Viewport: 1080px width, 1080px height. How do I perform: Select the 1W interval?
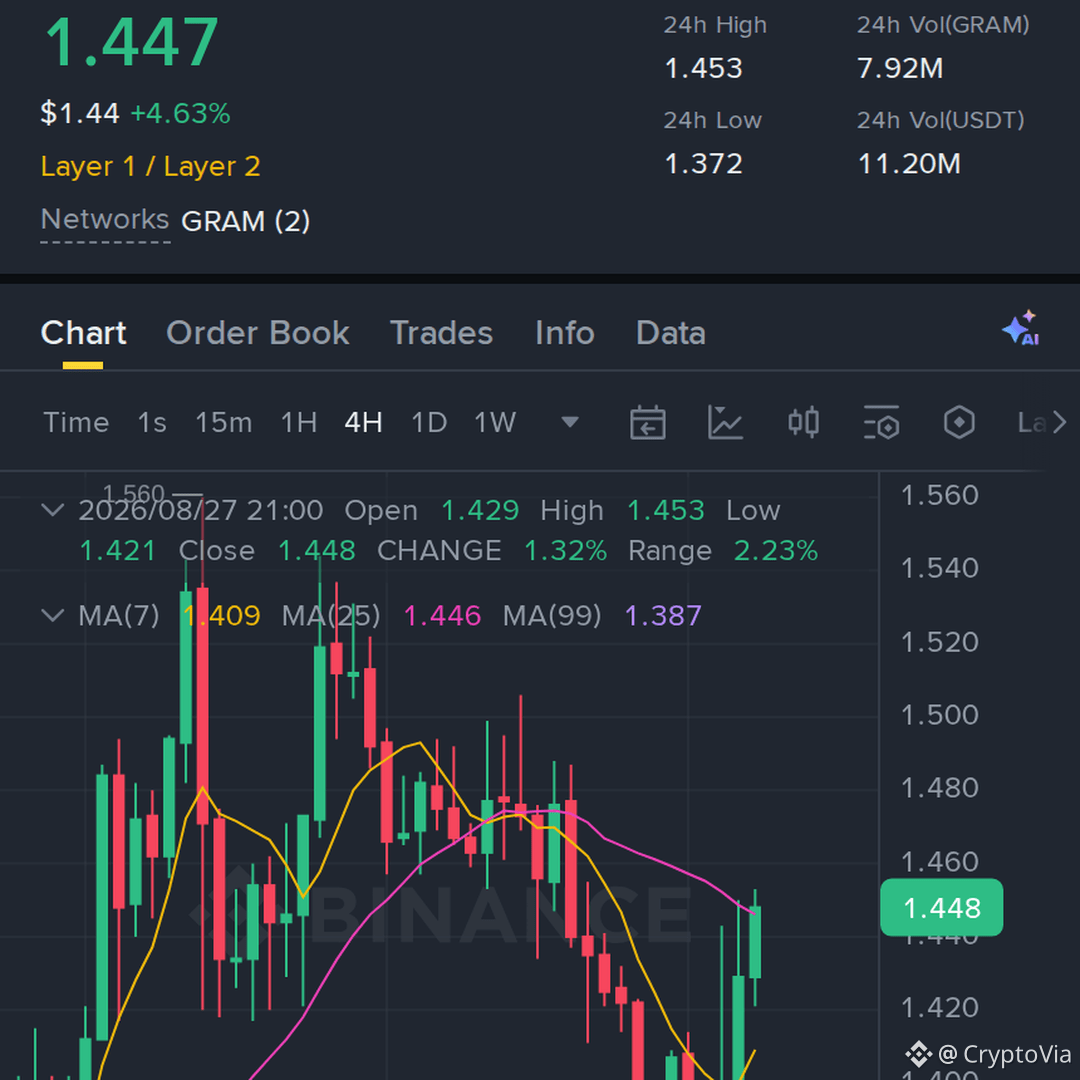pos(495,422)
